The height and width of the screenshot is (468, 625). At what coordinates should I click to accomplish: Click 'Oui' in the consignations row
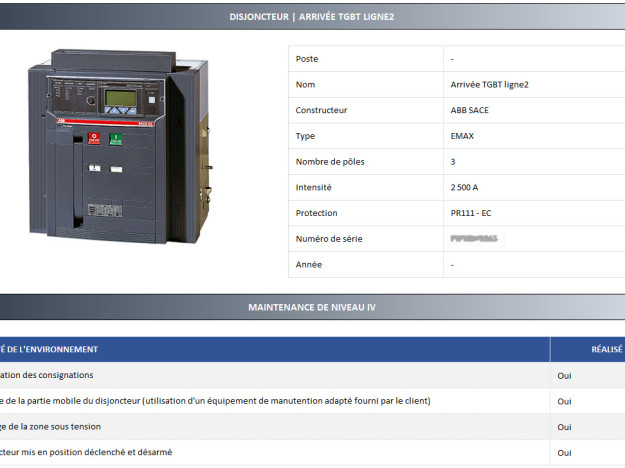(564, 375)
